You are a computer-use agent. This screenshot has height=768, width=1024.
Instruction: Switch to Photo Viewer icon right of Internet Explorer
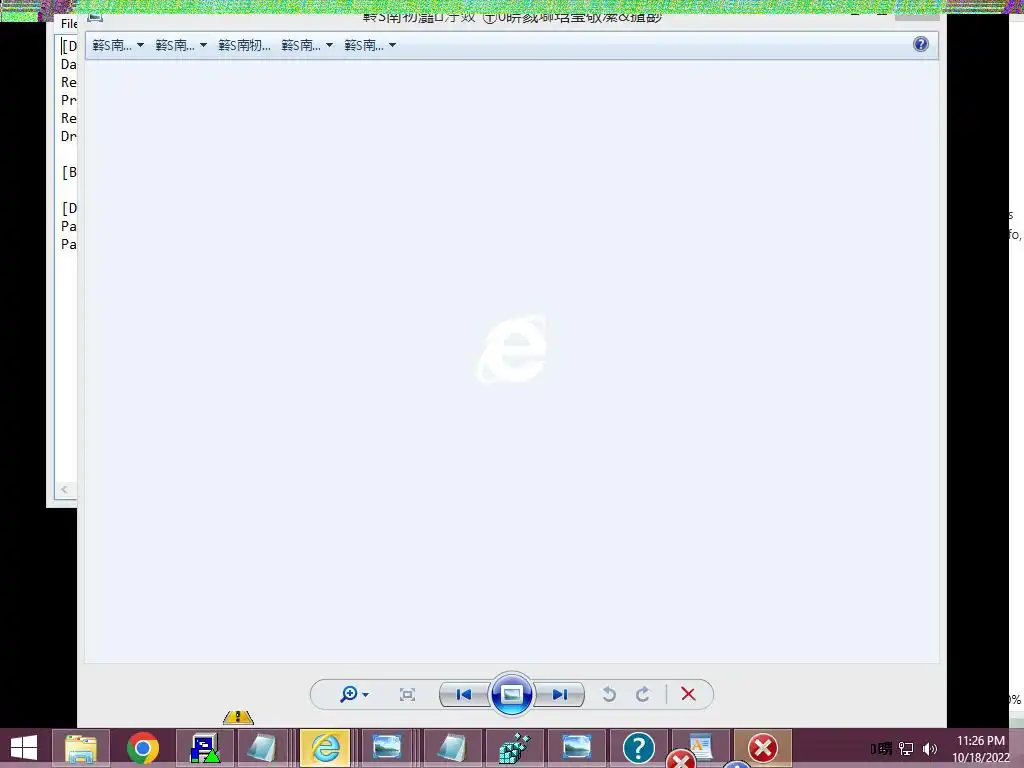point(387,748)
